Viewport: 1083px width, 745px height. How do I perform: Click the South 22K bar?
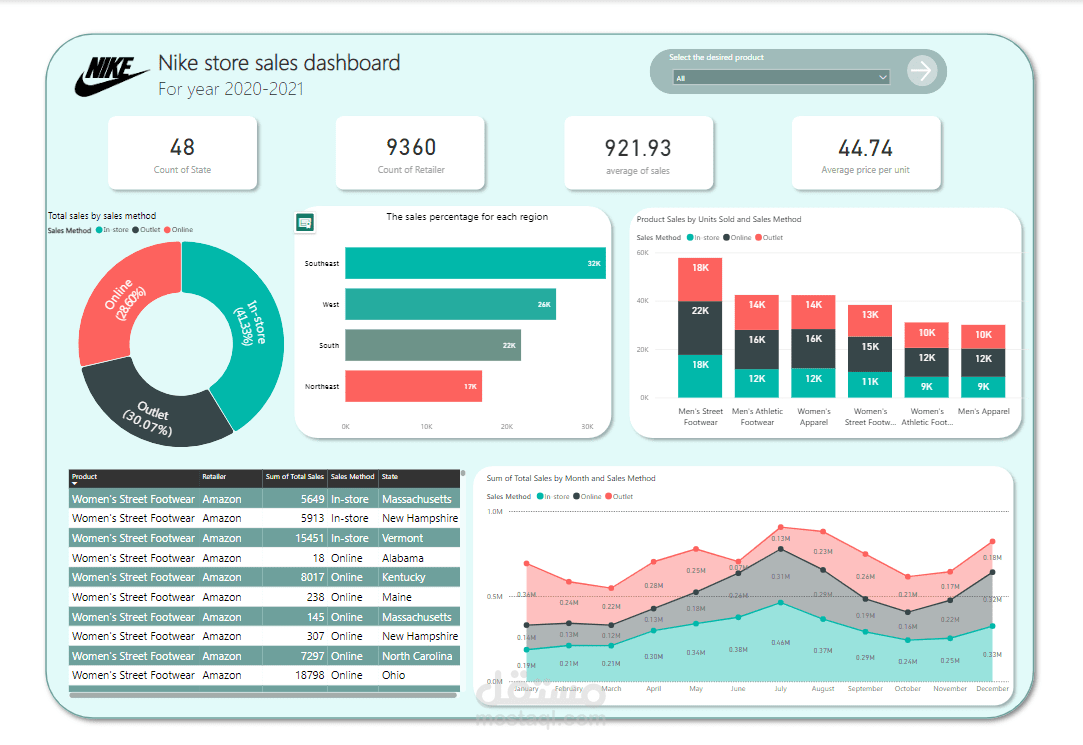(433, 345)
